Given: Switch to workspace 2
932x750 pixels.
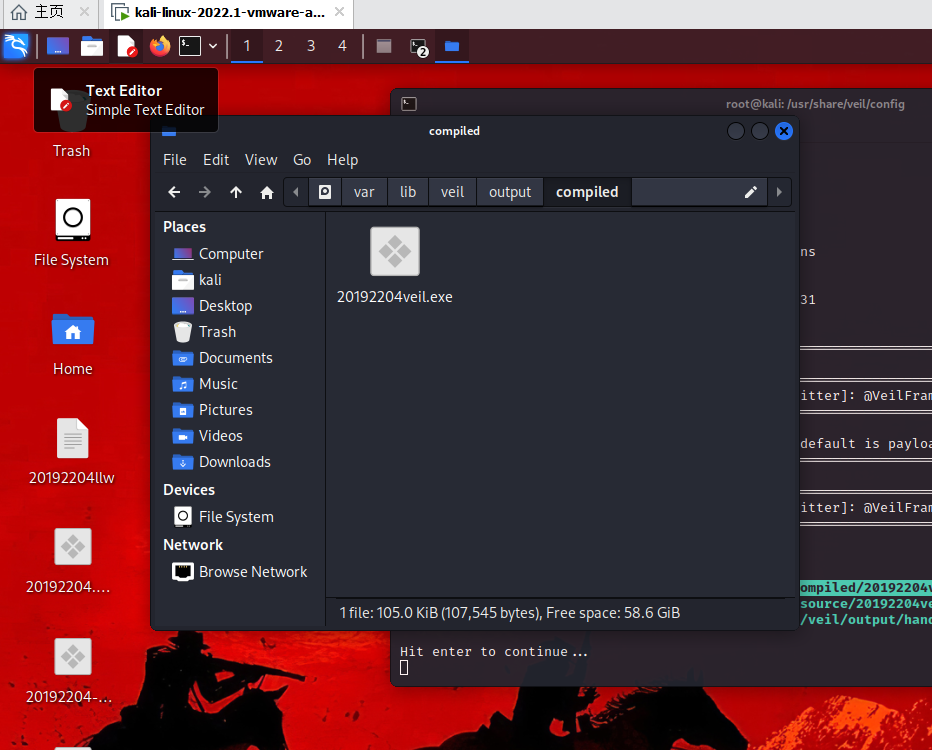Looking at the screenshot, I should coord(279,46).
